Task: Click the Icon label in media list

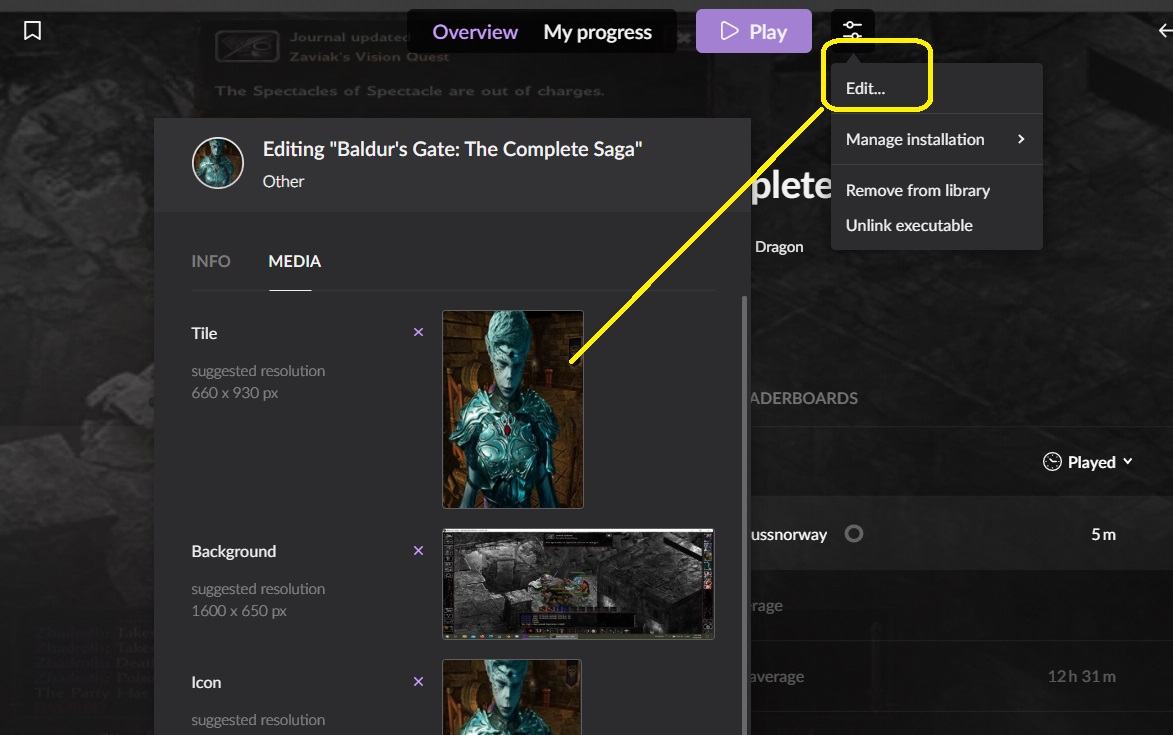Action: pos(206,682)
